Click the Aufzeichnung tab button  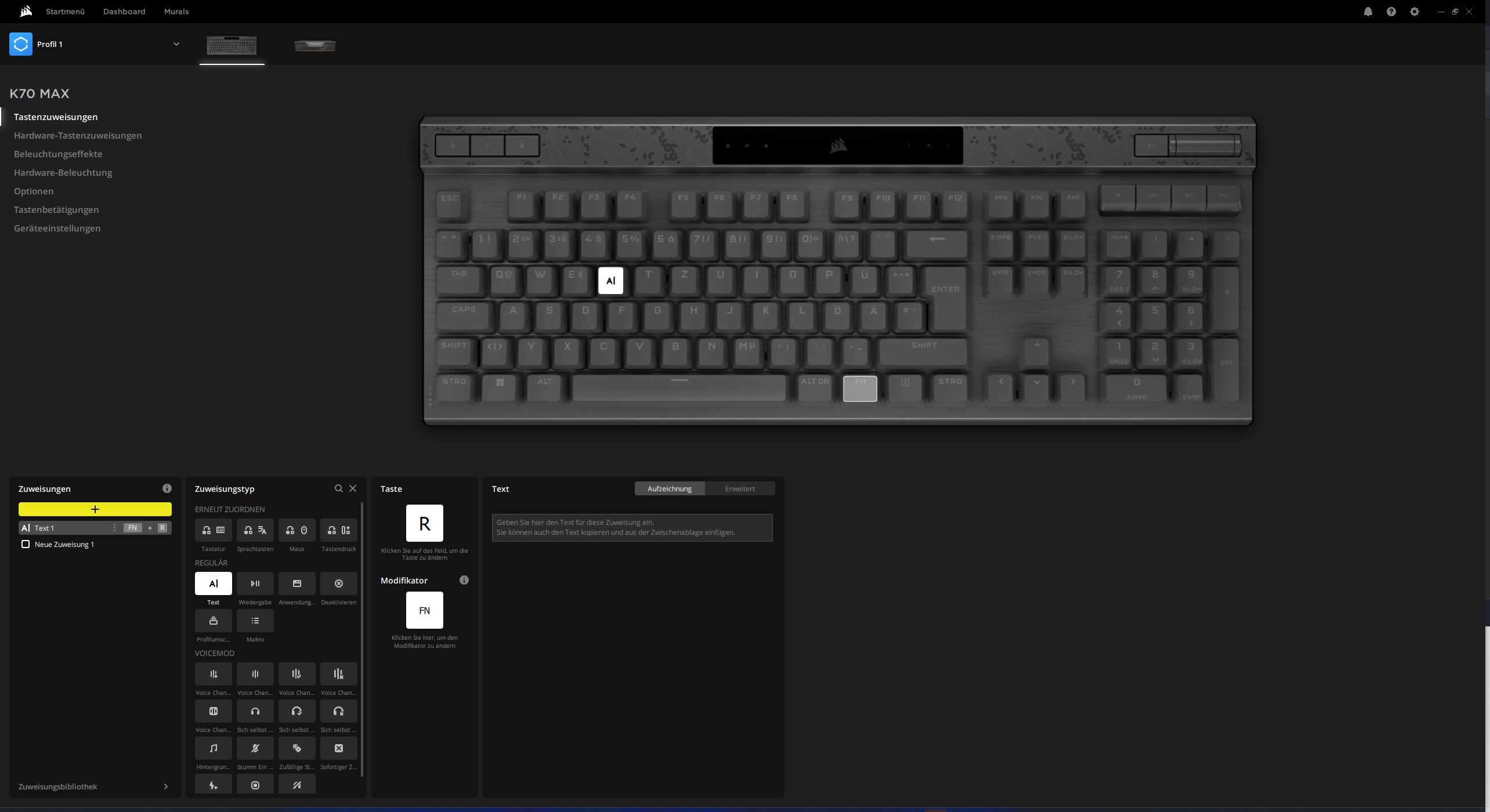[x=669, y=489]
